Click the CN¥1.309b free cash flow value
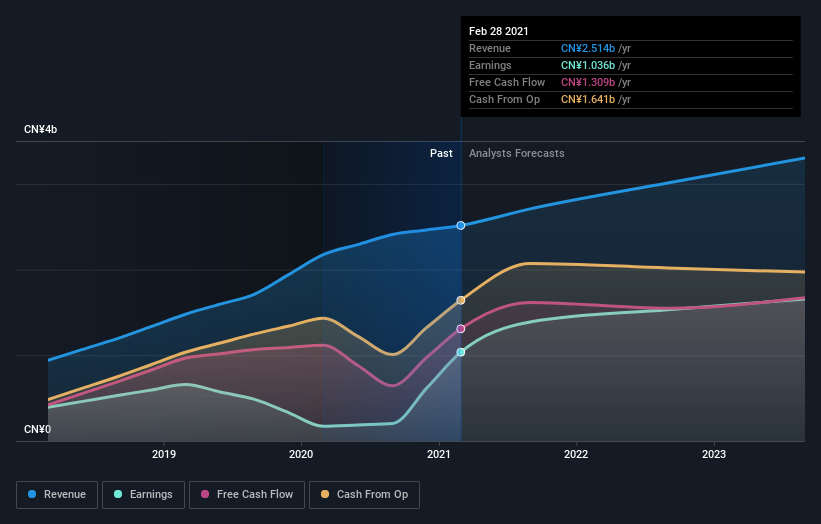 click(588, 82)
